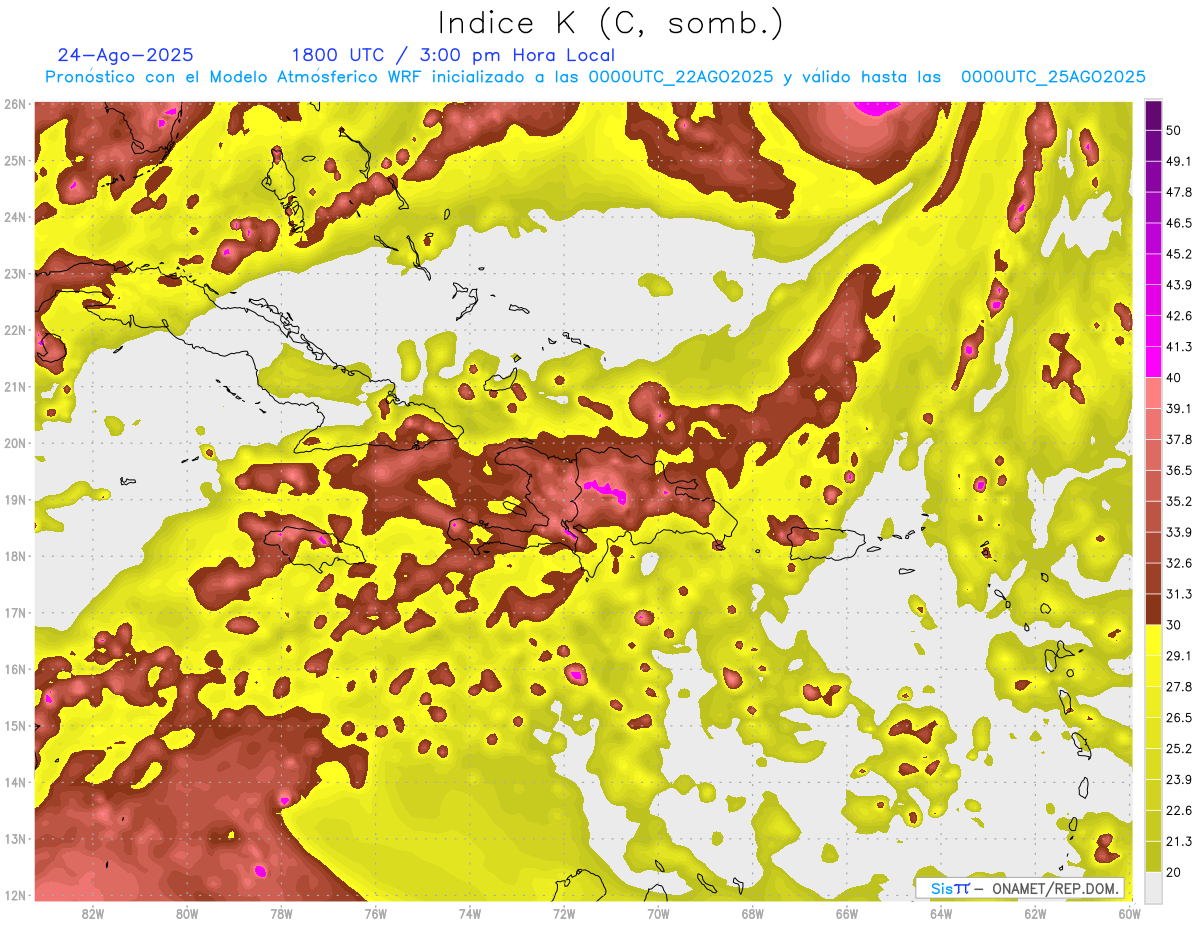This screenshot has height=927, width=1200.
Task: Click the colorbar label "35.2"
Action: tap(1178, 501)
